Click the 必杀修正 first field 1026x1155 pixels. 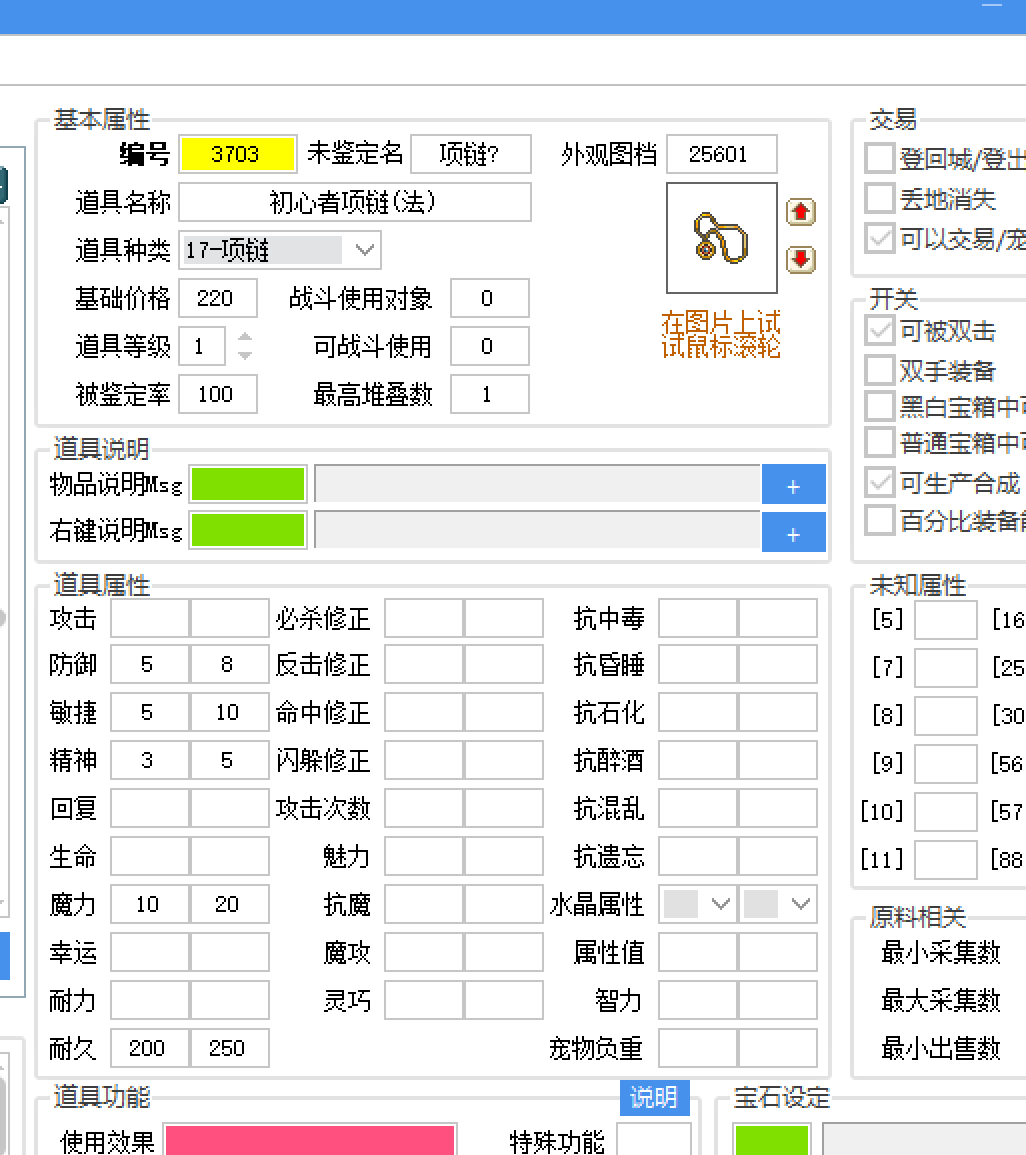tap(424, 617)
